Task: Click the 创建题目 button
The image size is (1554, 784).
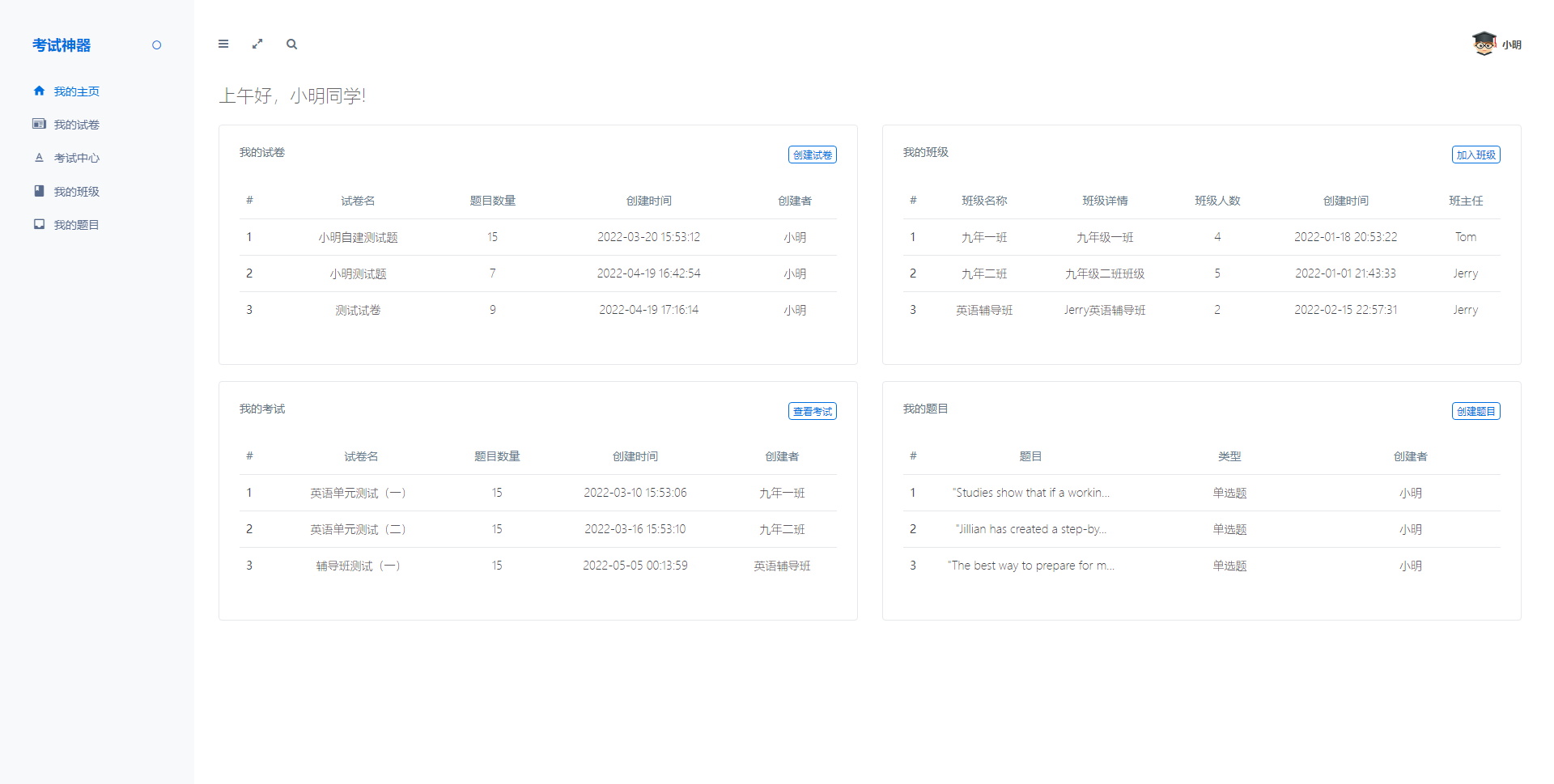Action: 1475,411
